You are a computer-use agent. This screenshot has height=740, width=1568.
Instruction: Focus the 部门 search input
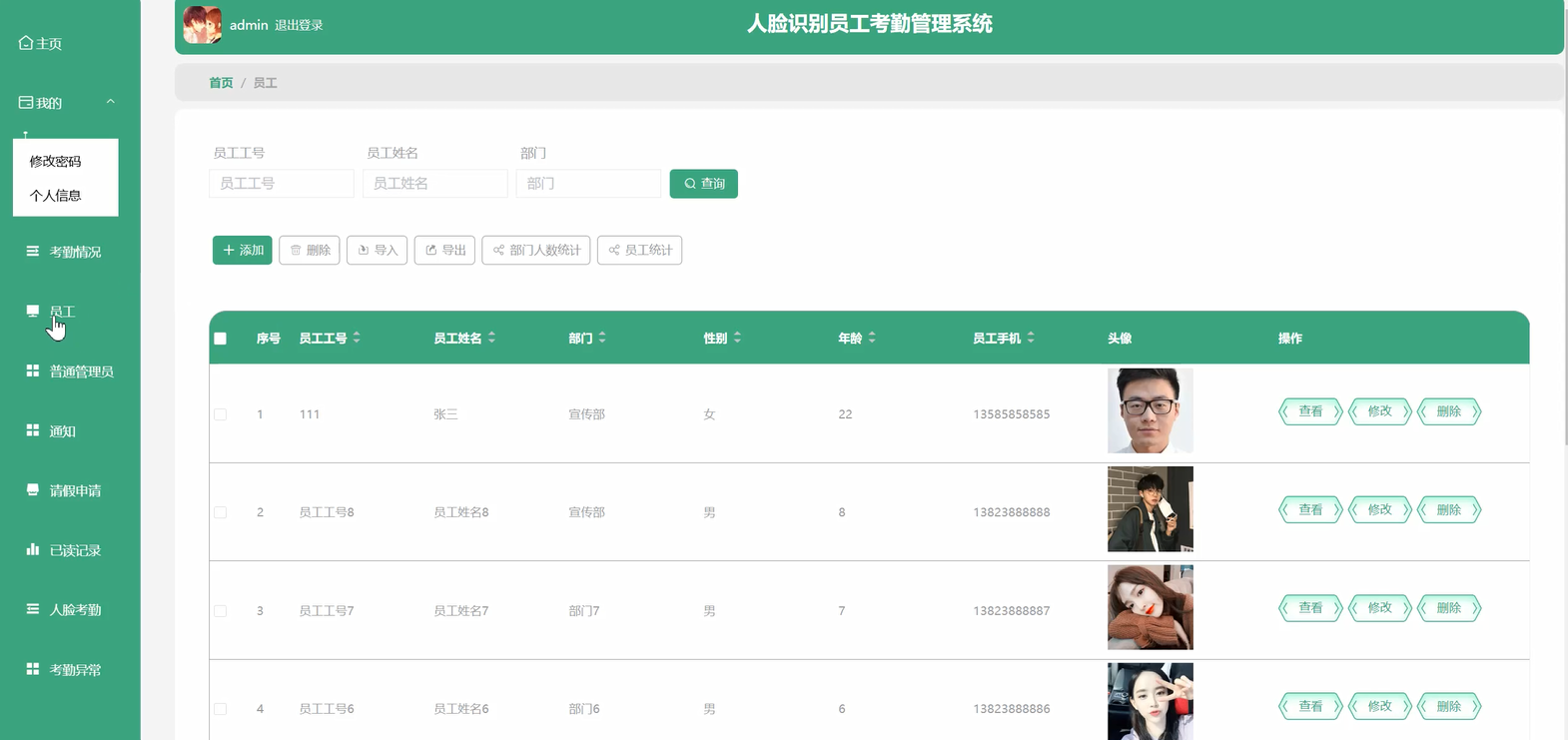point(588,184)
